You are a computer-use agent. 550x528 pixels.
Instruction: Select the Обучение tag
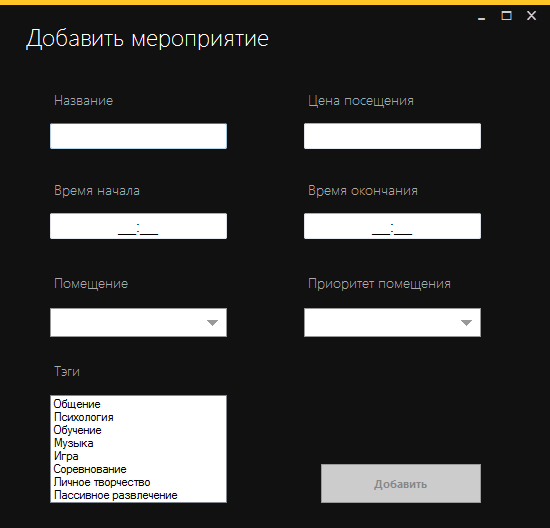(138, 430)
